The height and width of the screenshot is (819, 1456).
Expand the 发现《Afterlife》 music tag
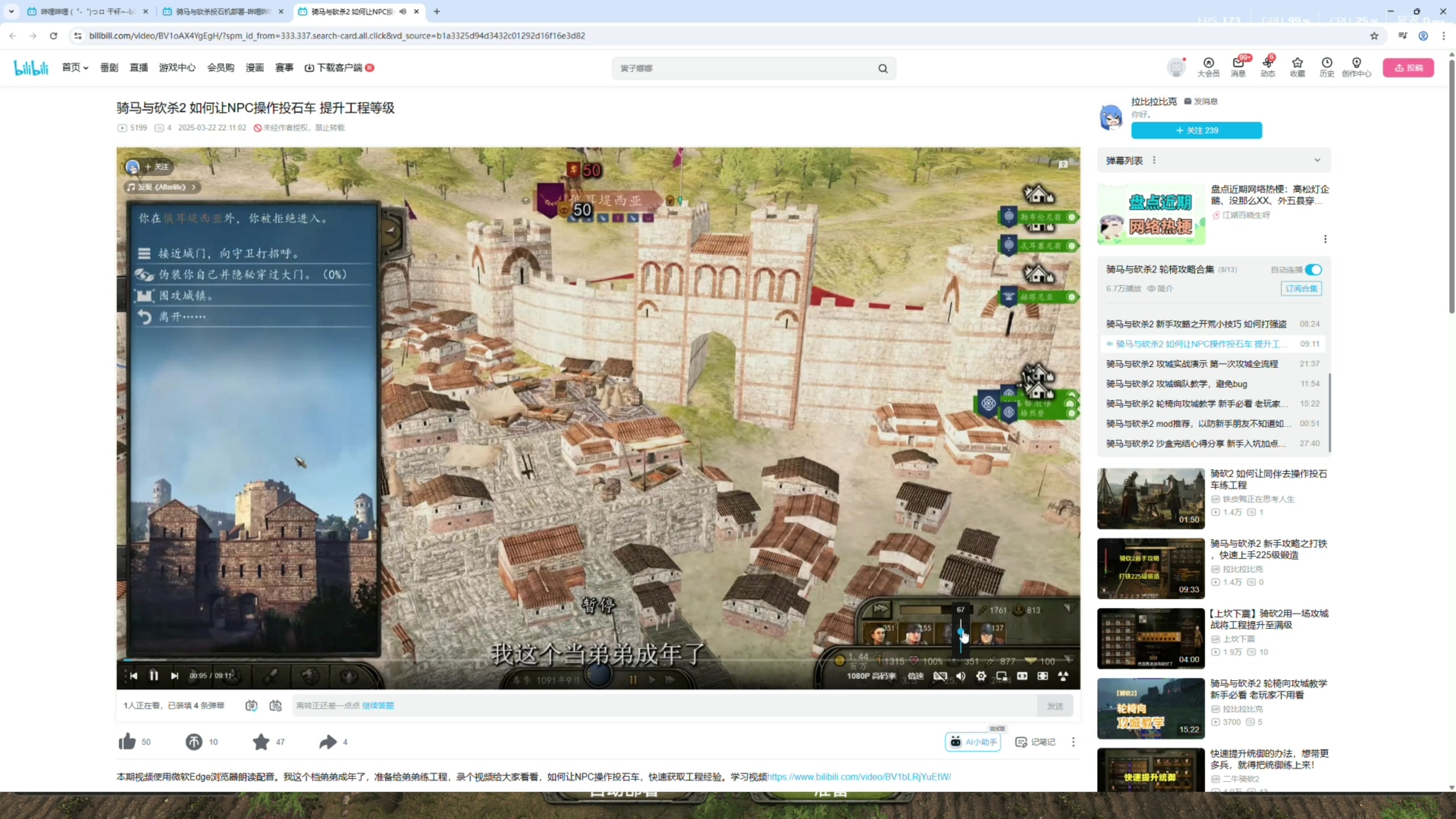pos(162,187)
